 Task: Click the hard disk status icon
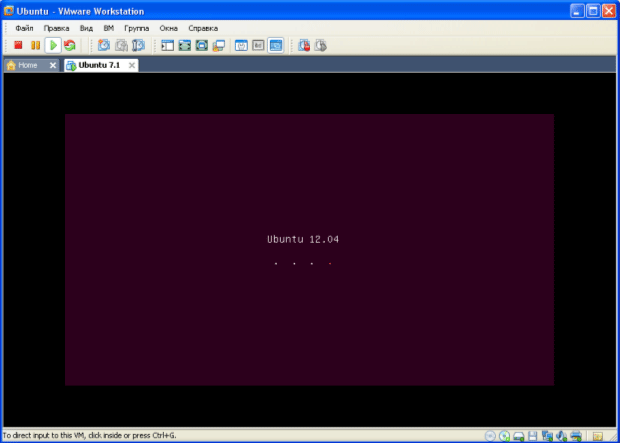coord(518,436)
